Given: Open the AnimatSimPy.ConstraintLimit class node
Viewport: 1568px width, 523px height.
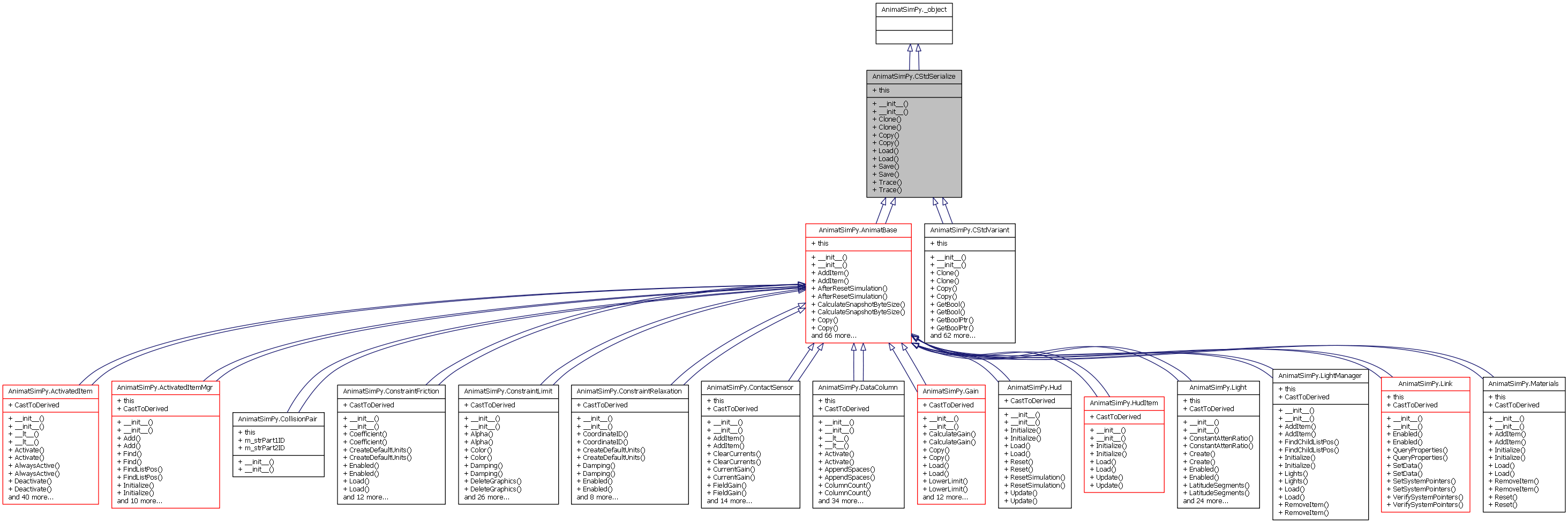Looking at the screenshot, I should [508, 444].
